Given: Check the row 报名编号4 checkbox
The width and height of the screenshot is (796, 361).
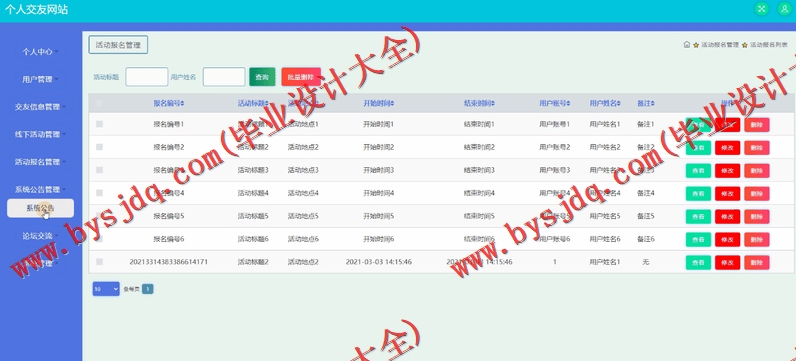Looking at the screenshot, I should coord(100,193).
